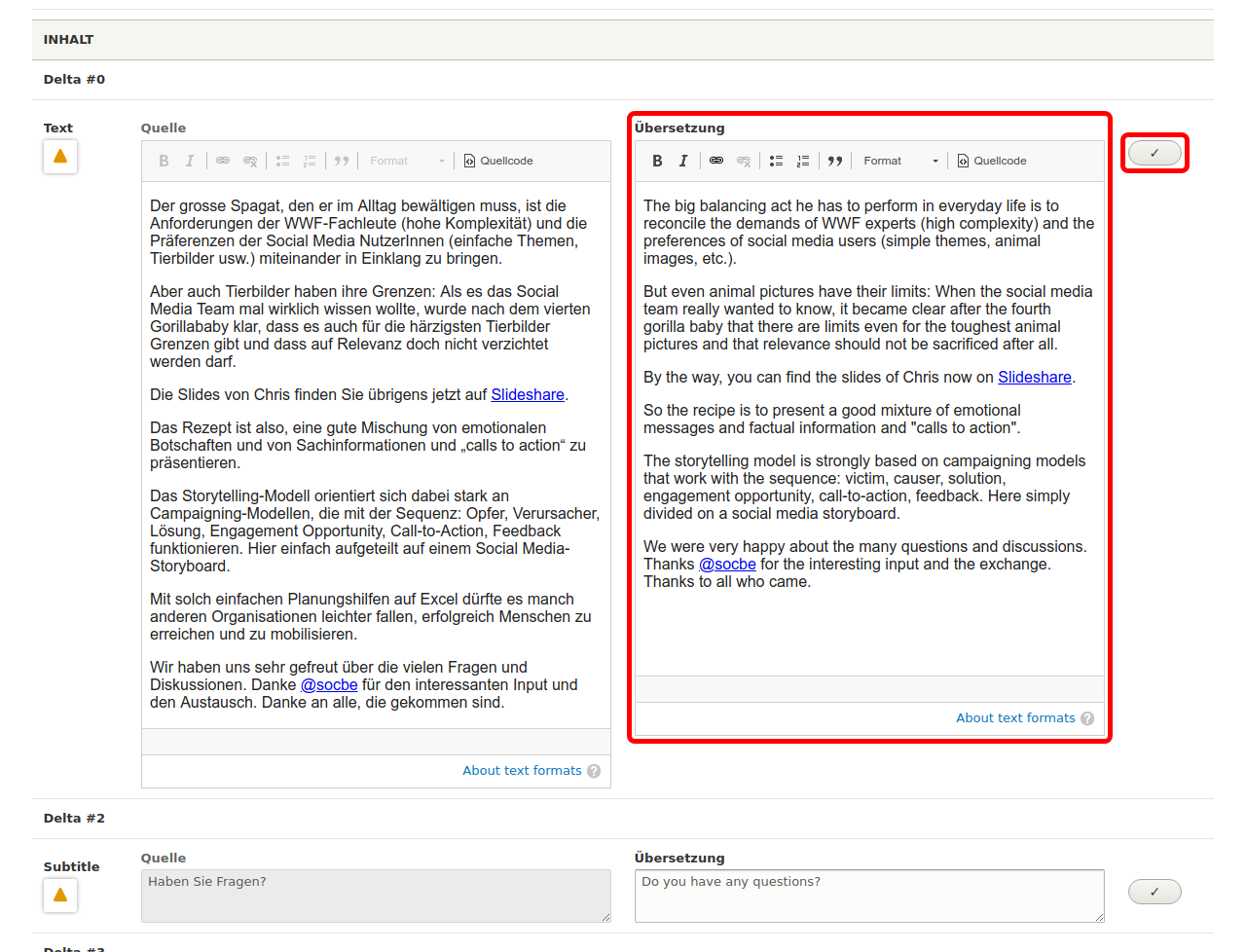Open About text formats link under Quelle

point(522,770)
